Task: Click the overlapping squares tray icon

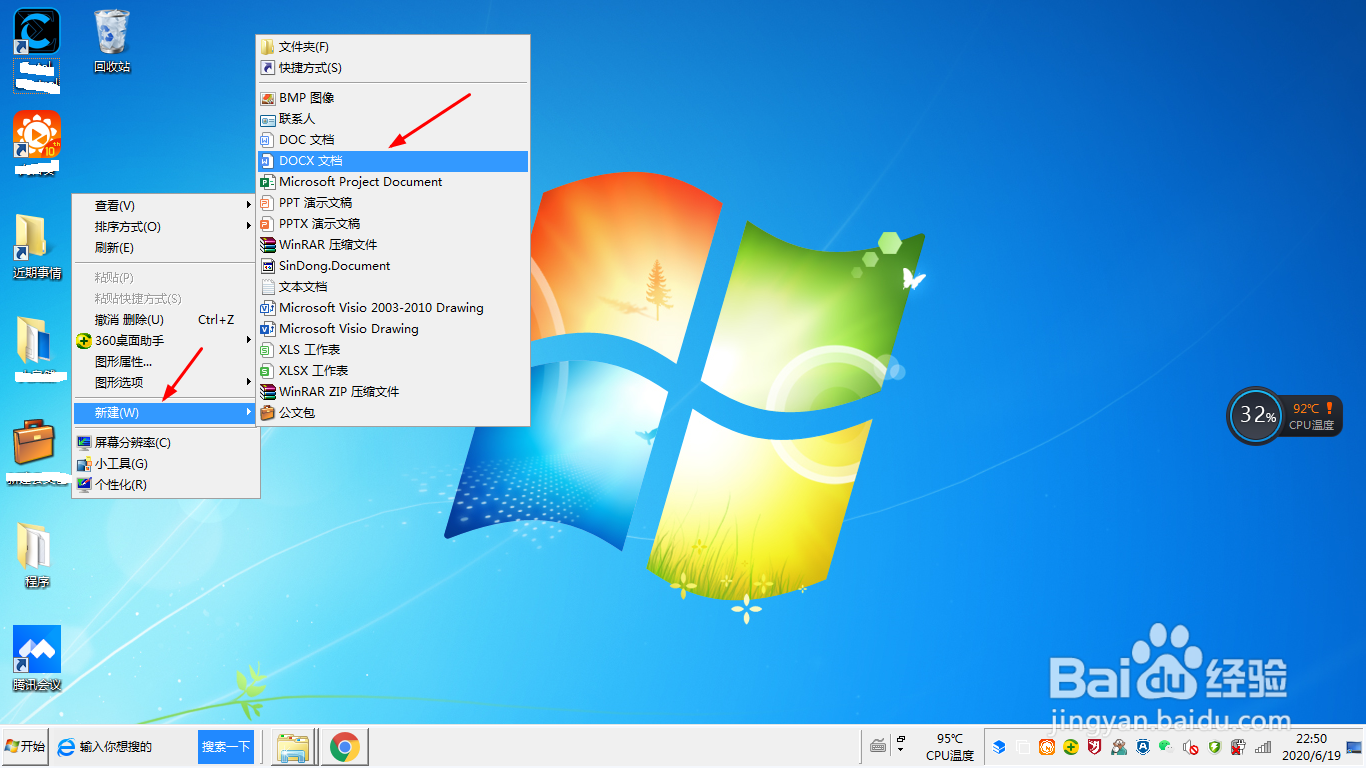Action: [1023, 747]
